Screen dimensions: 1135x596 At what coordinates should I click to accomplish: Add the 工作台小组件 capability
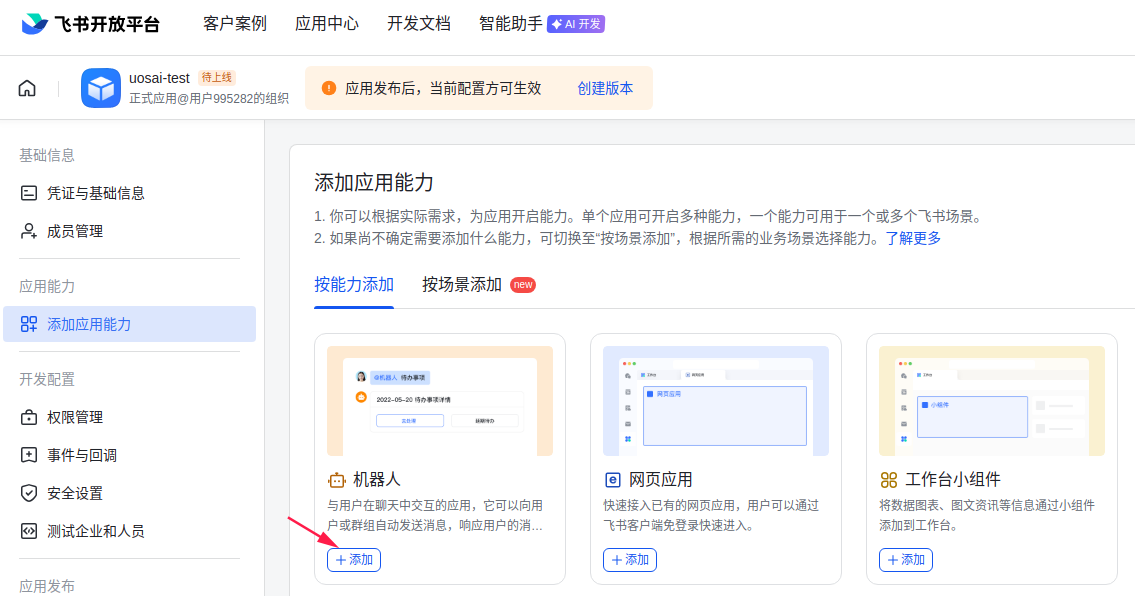click(x=906, y=560)
